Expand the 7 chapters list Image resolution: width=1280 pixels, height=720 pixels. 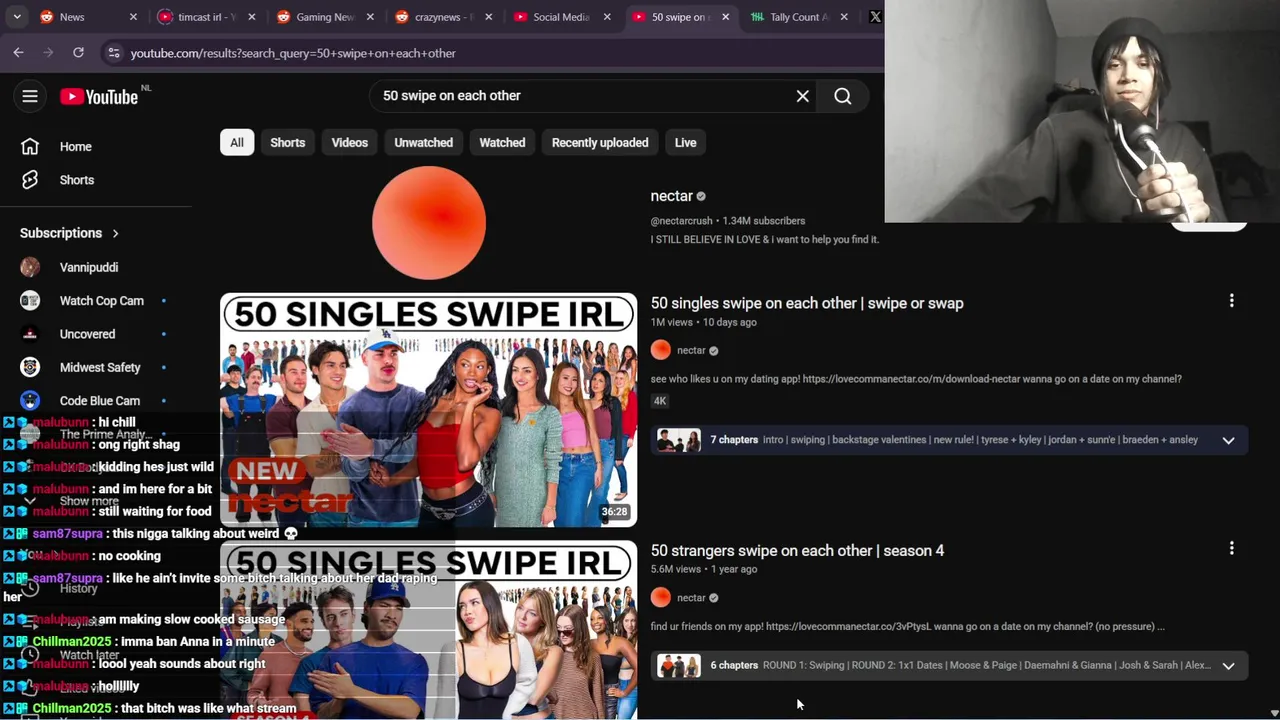(x=1228, y=440)
